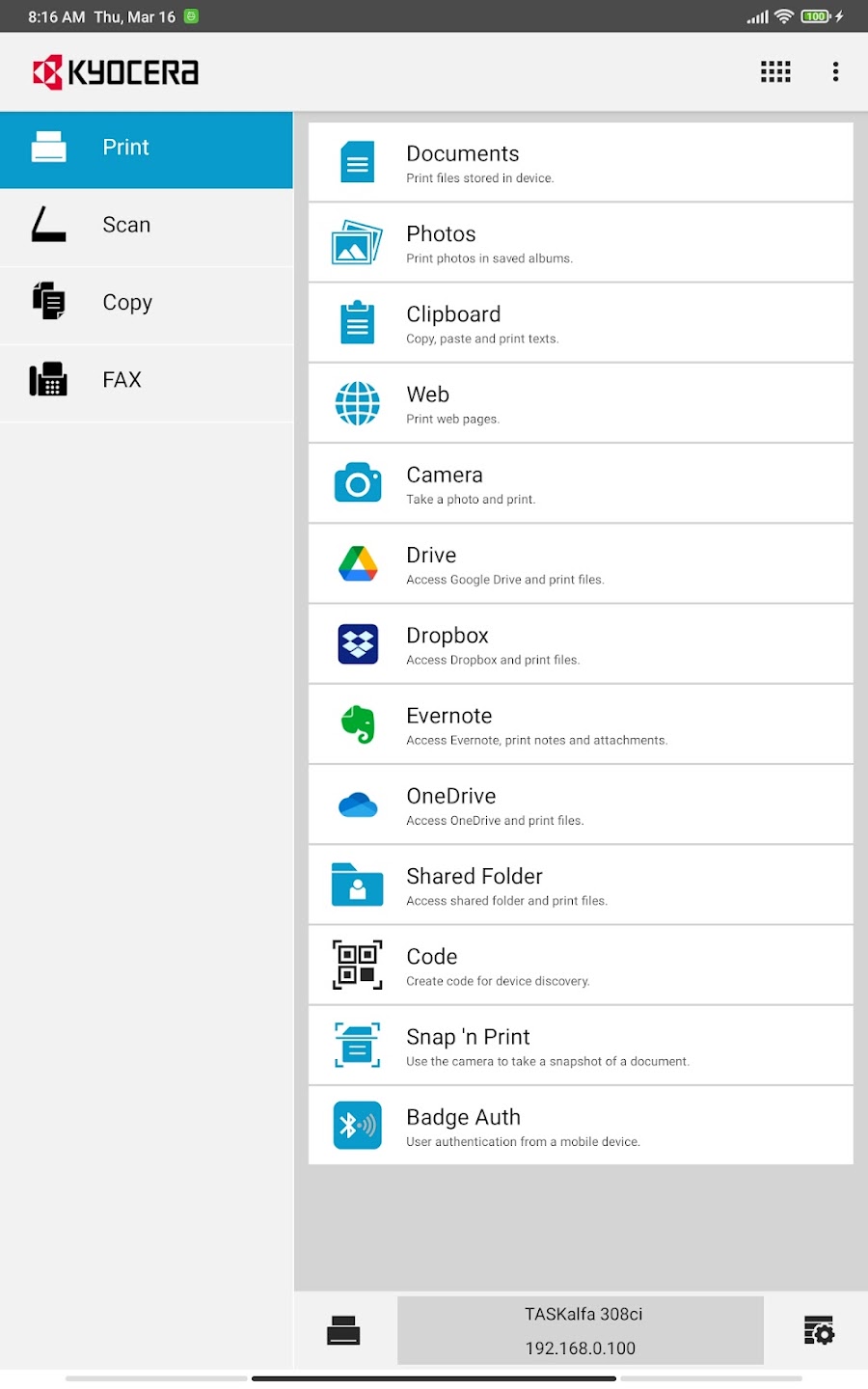The image size is (868, 1389).
Task: Switch to the Copy tab
Action: 147,305
